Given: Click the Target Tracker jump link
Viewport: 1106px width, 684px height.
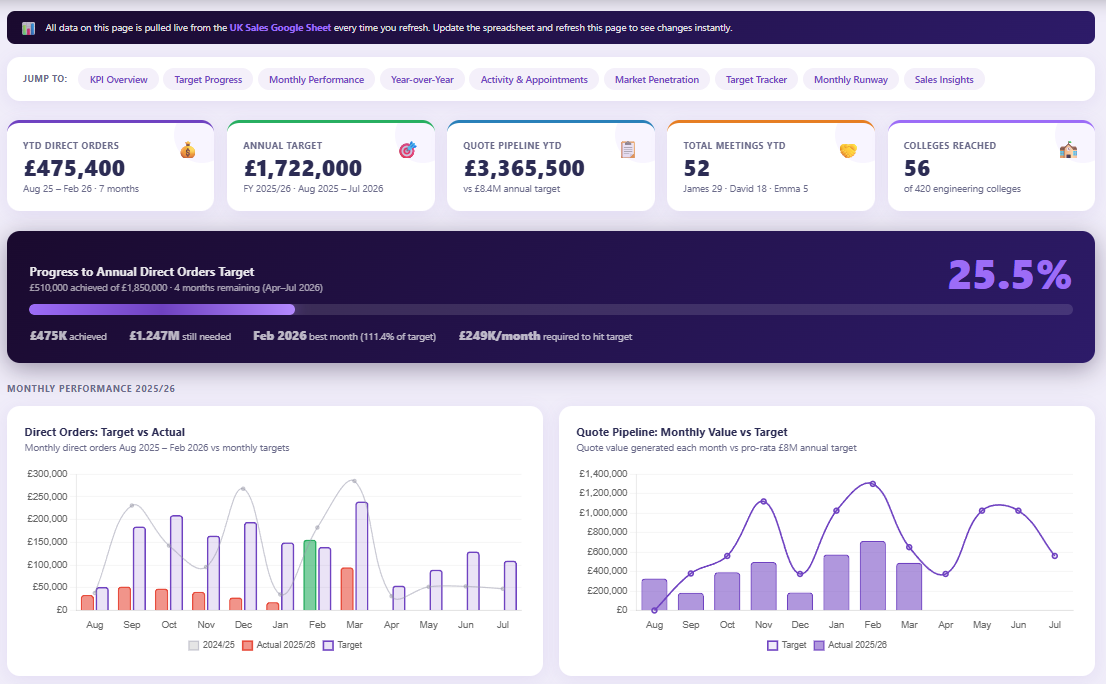Looking at the screenshot, I should [756, 78].
